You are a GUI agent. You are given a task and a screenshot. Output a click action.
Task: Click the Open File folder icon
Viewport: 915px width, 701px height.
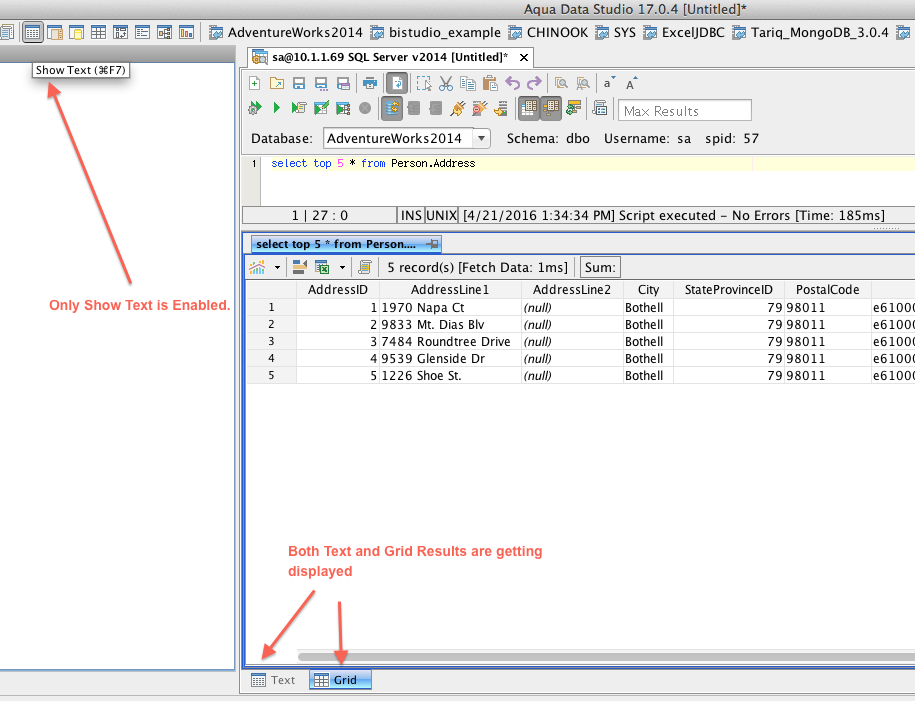click(277, 83)
